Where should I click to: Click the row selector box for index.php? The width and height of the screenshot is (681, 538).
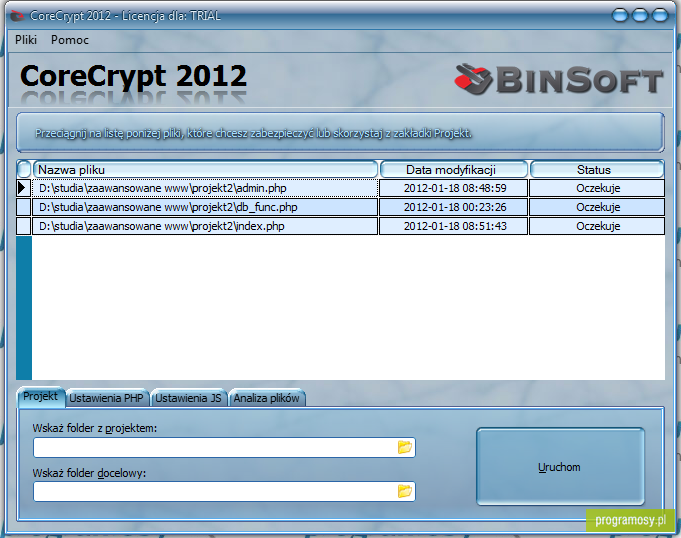point(23,226)
